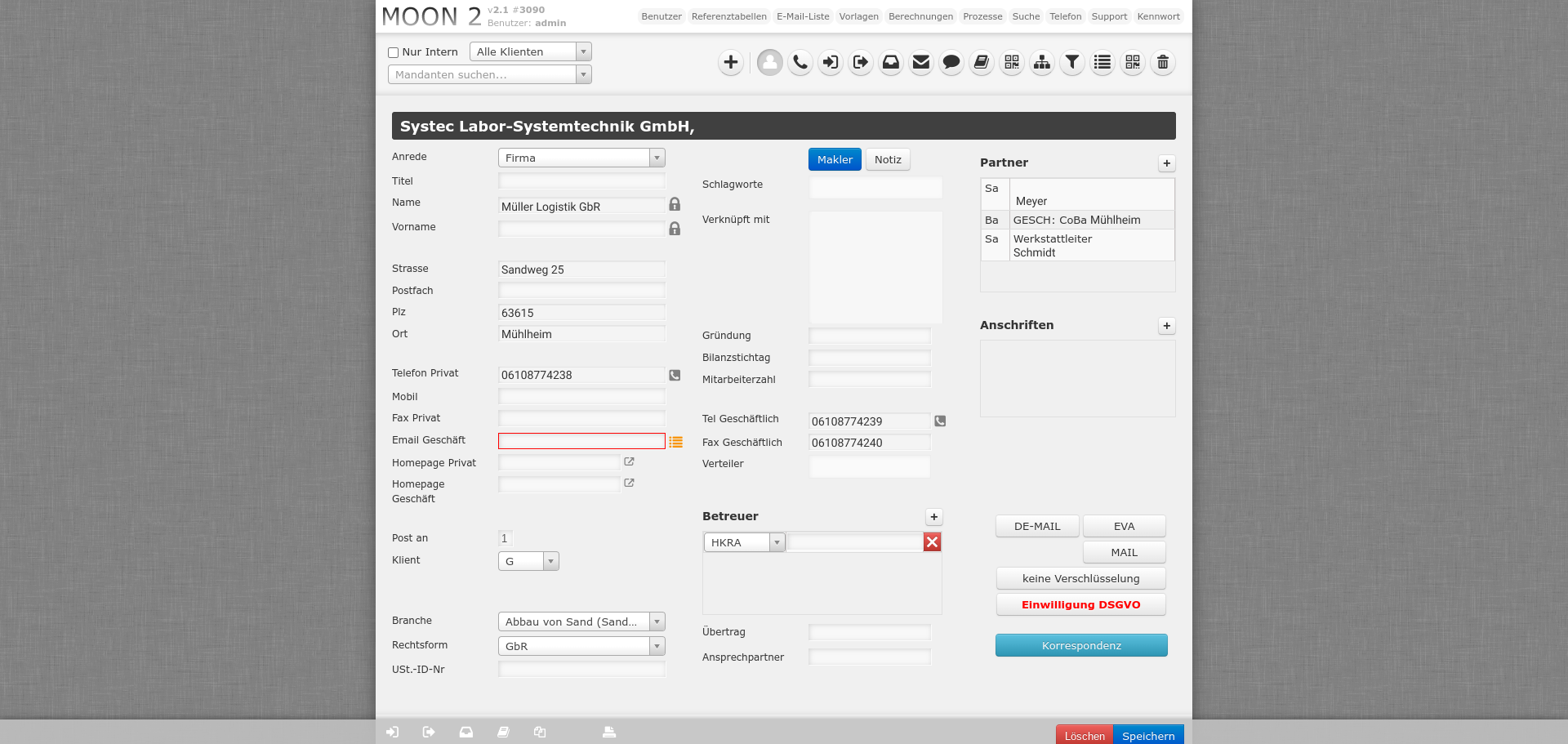Open the Alle Klienten dropdown
Screen dimensions: 1568x744
[530, 51]
